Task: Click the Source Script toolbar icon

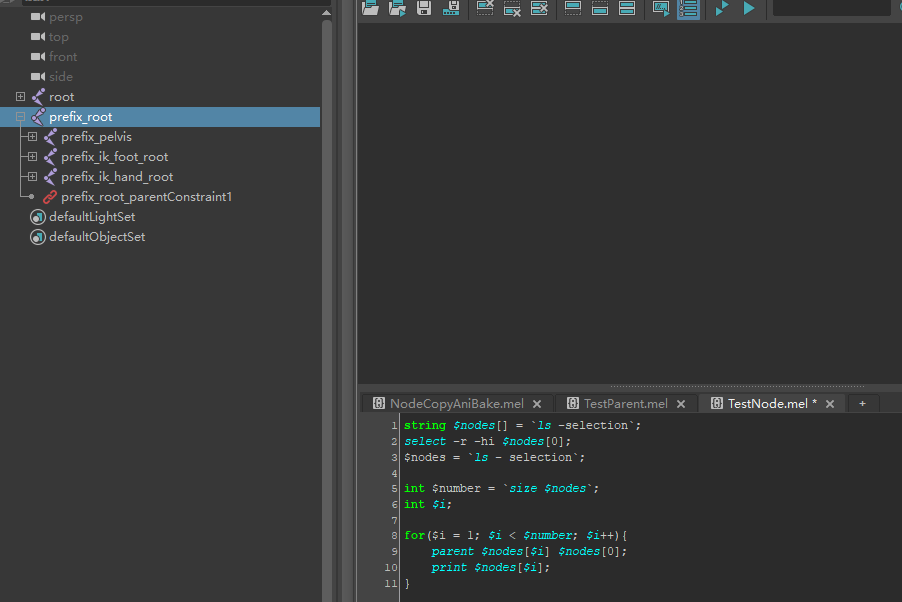Action: point(397,8)
